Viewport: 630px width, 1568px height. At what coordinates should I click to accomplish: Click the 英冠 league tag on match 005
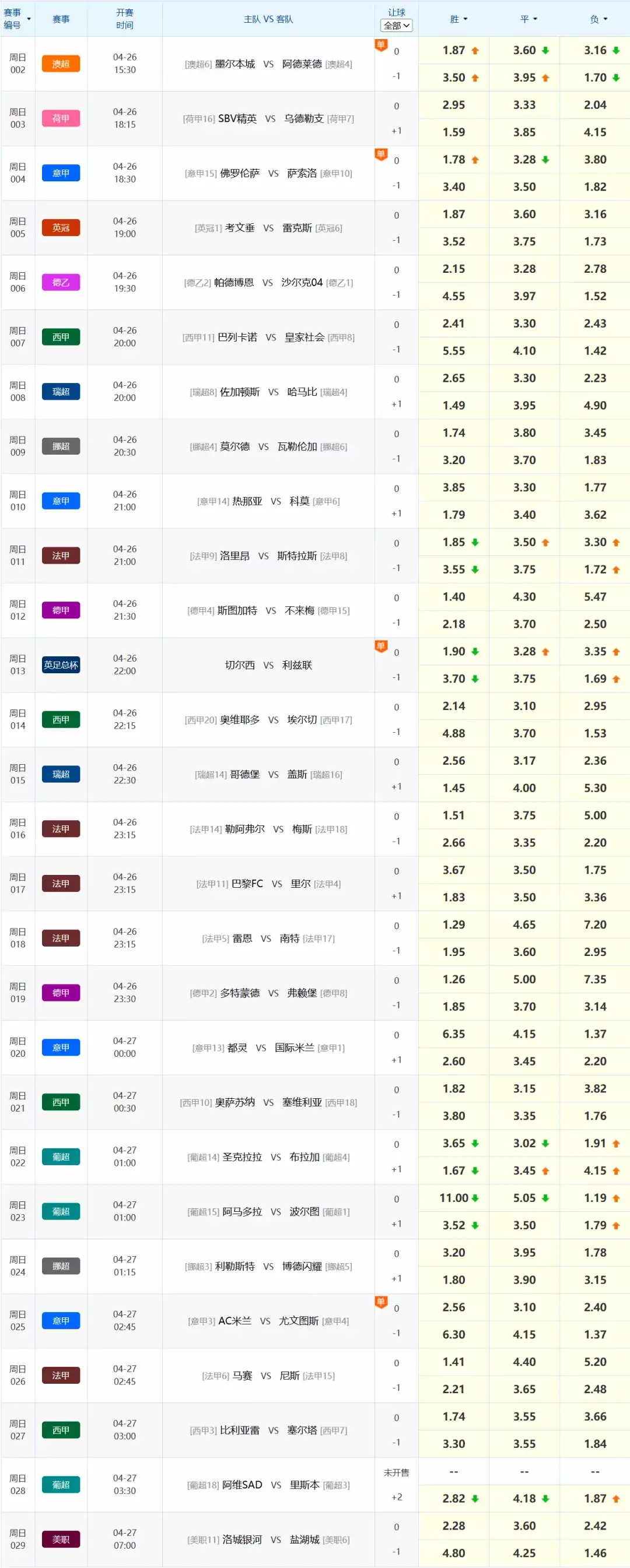(61, 228)
